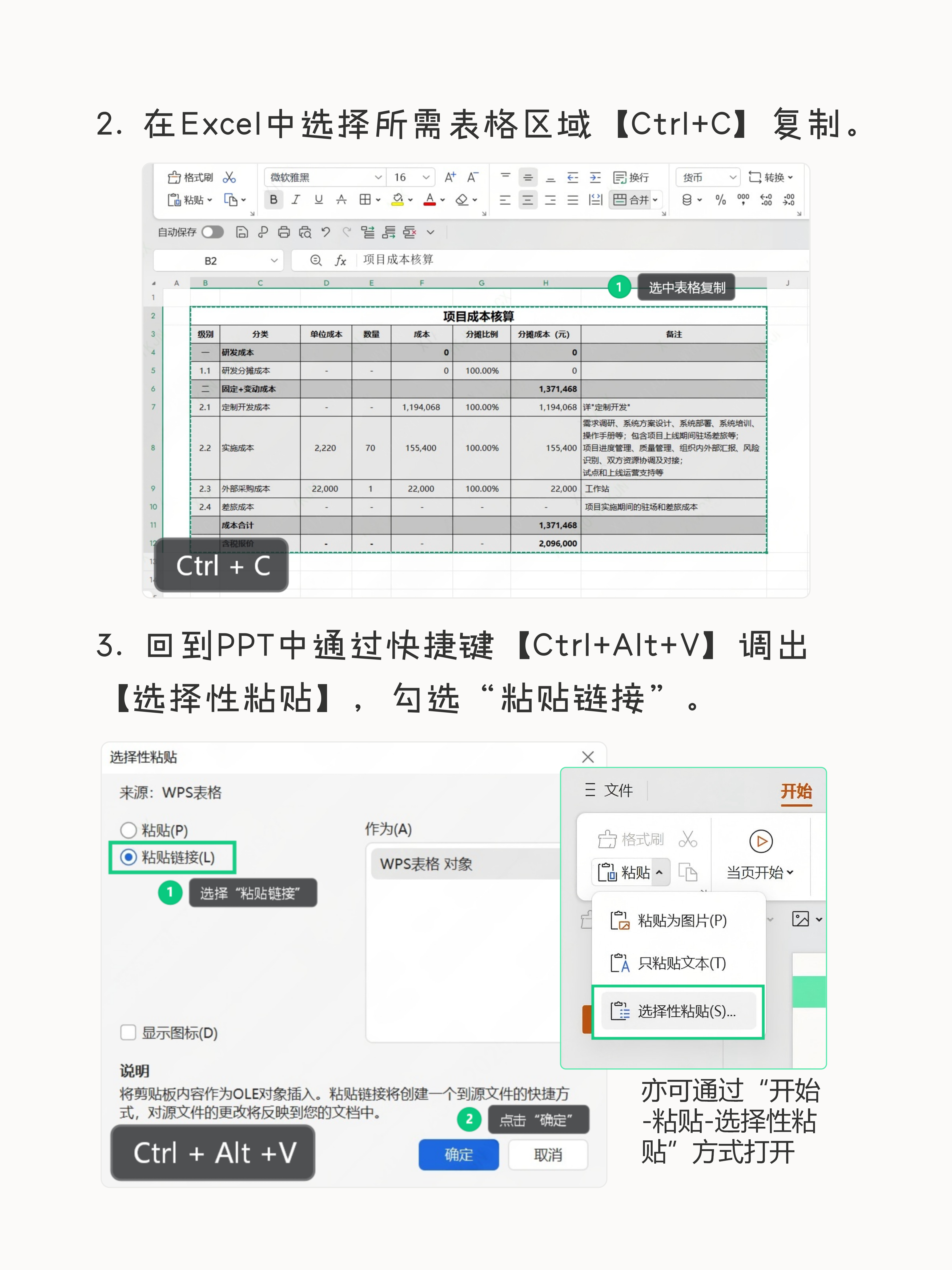Click the Bold formatting button
The width and height of the screenshot is (952, 1270).
coord(274,200)
